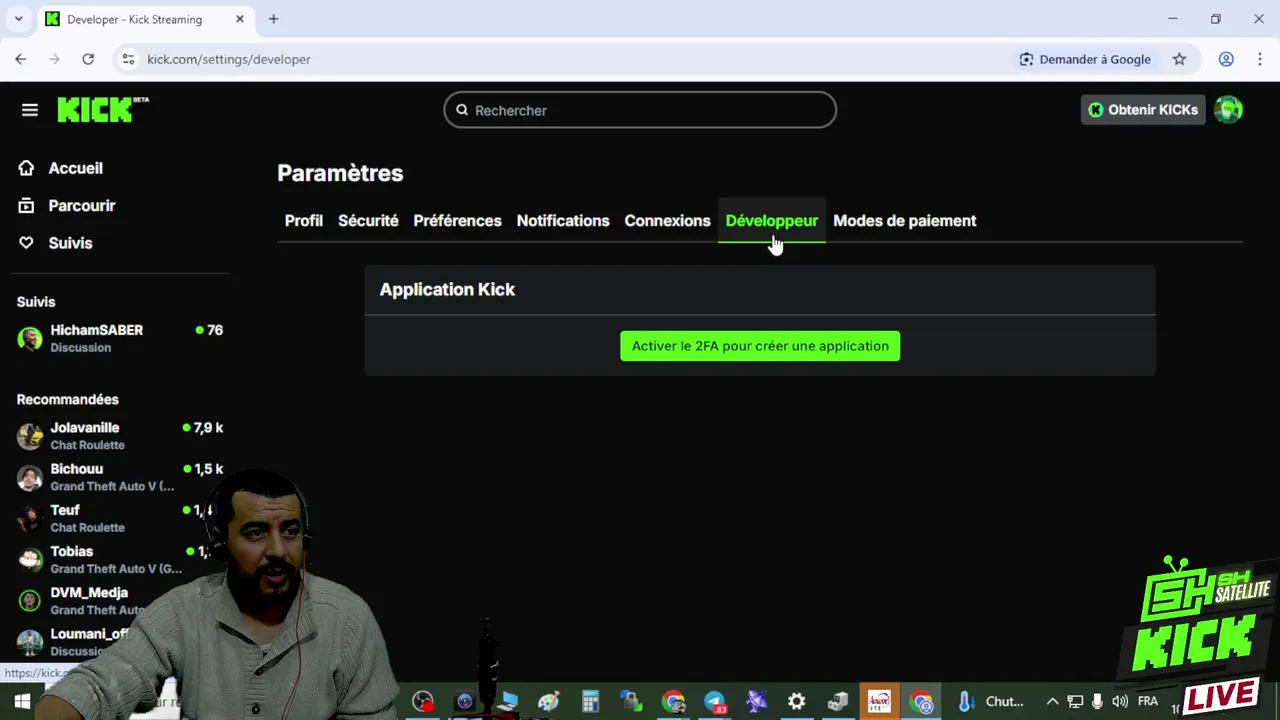Click the microphone tray icon

(1098, 702)
